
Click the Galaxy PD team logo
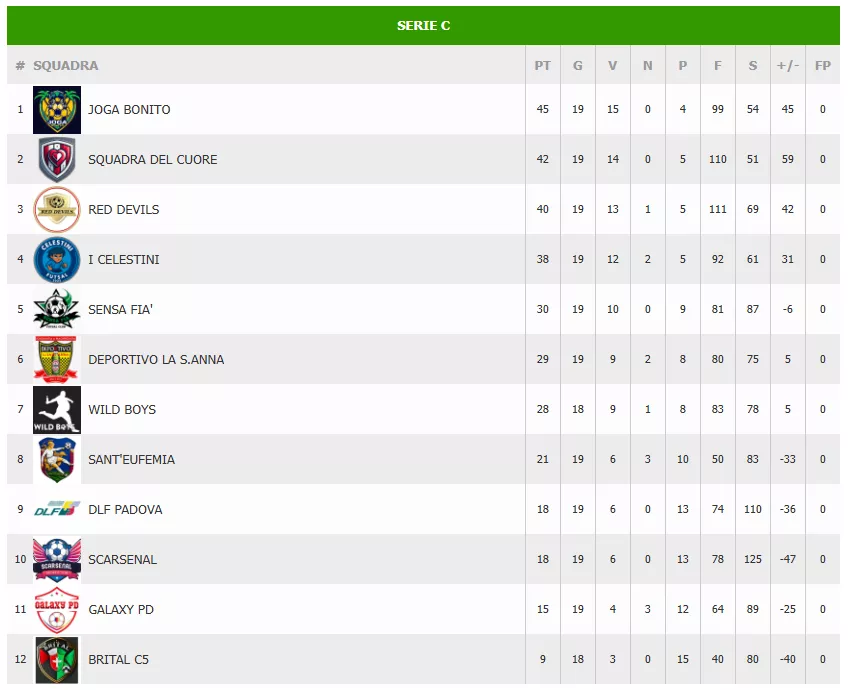coord(57,610)
